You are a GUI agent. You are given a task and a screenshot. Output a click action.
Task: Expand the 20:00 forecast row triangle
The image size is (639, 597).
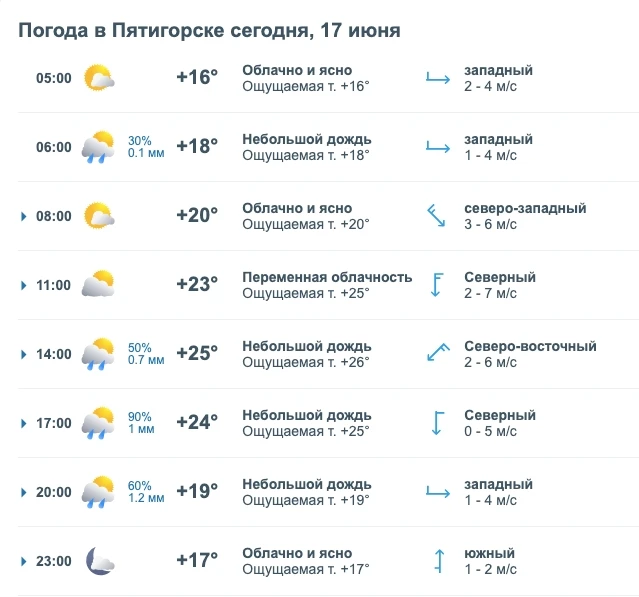point(24,492)
